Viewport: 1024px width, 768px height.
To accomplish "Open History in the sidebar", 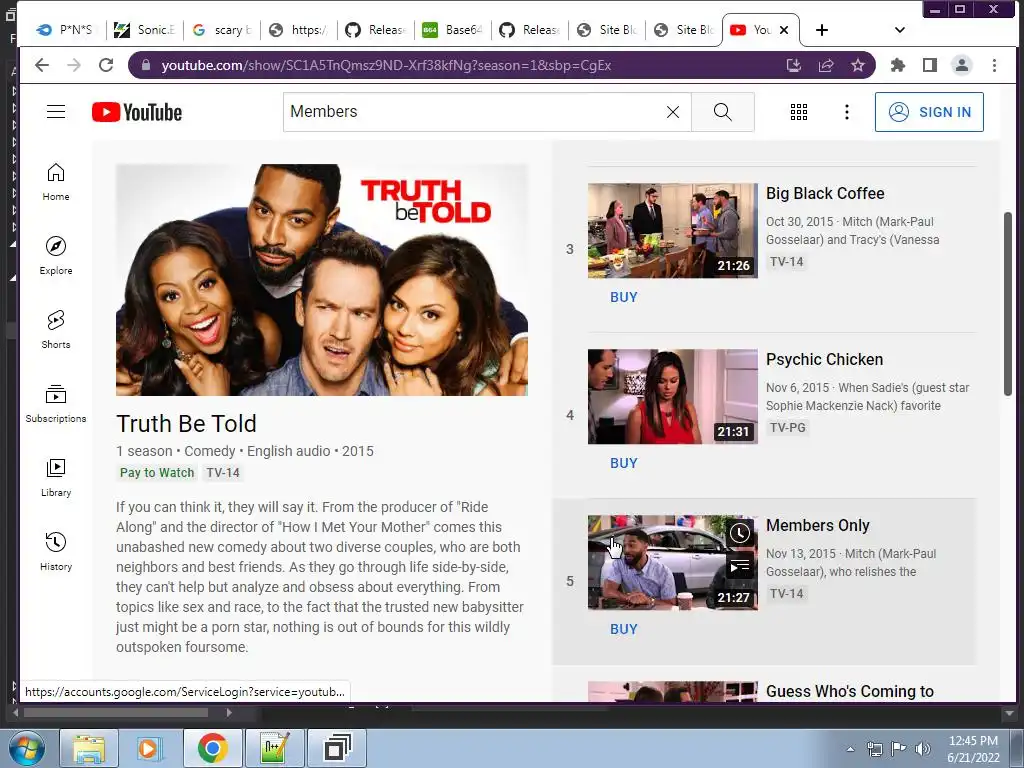I will pyautogui.click(x=56, y=552).
